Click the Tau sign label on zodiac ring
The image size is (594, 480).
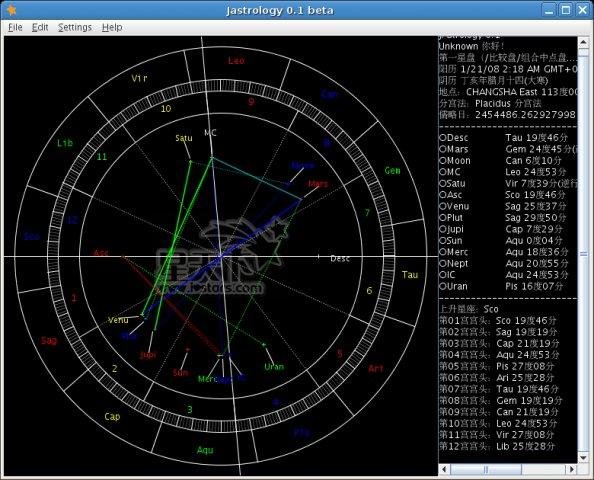tap(410, 275)
